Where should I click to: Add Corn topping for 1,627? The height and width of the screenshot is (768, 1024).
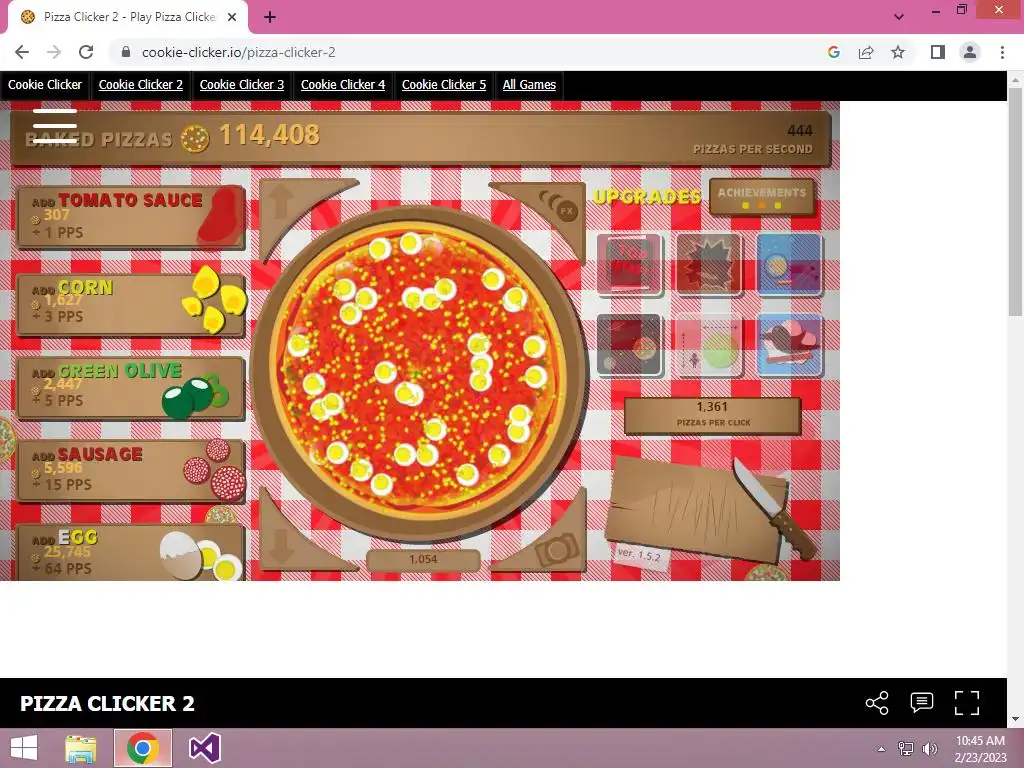point(131,304)
